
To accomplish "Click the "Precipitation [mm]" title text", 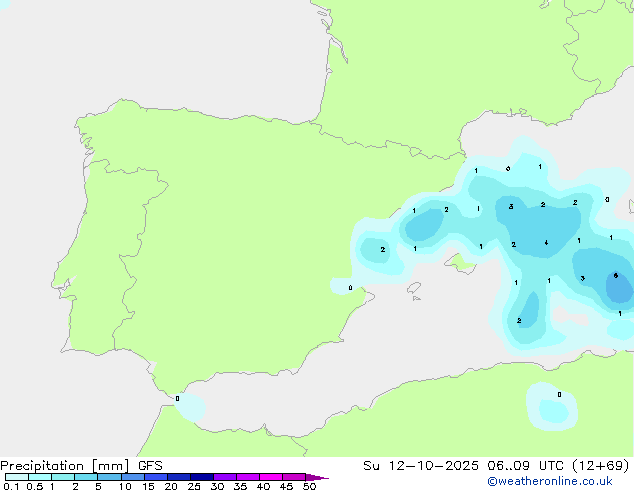I will (x=65, y=466).
